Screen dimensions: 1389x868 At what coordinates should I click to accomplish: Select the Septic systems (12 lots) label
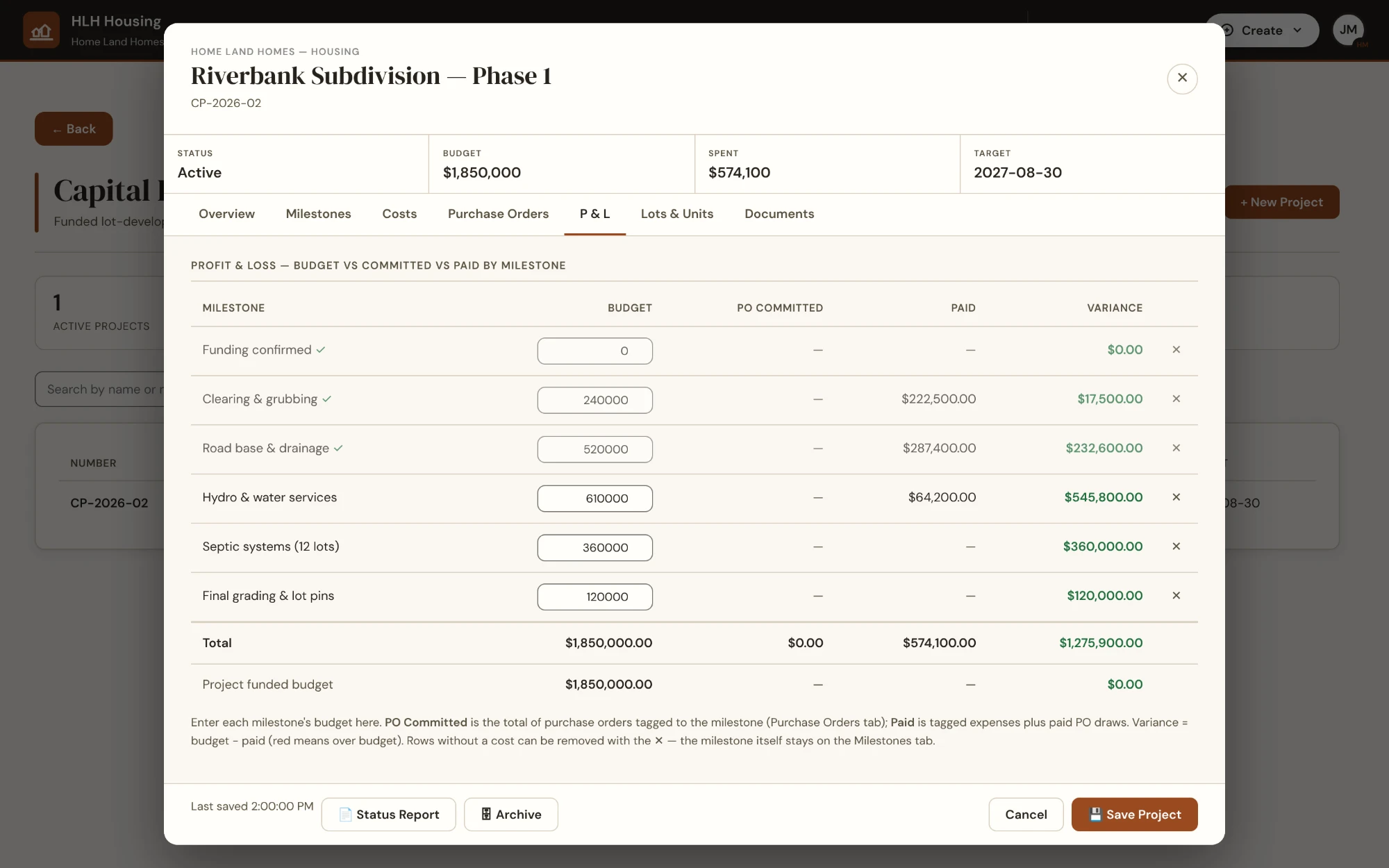coord(271,547)
